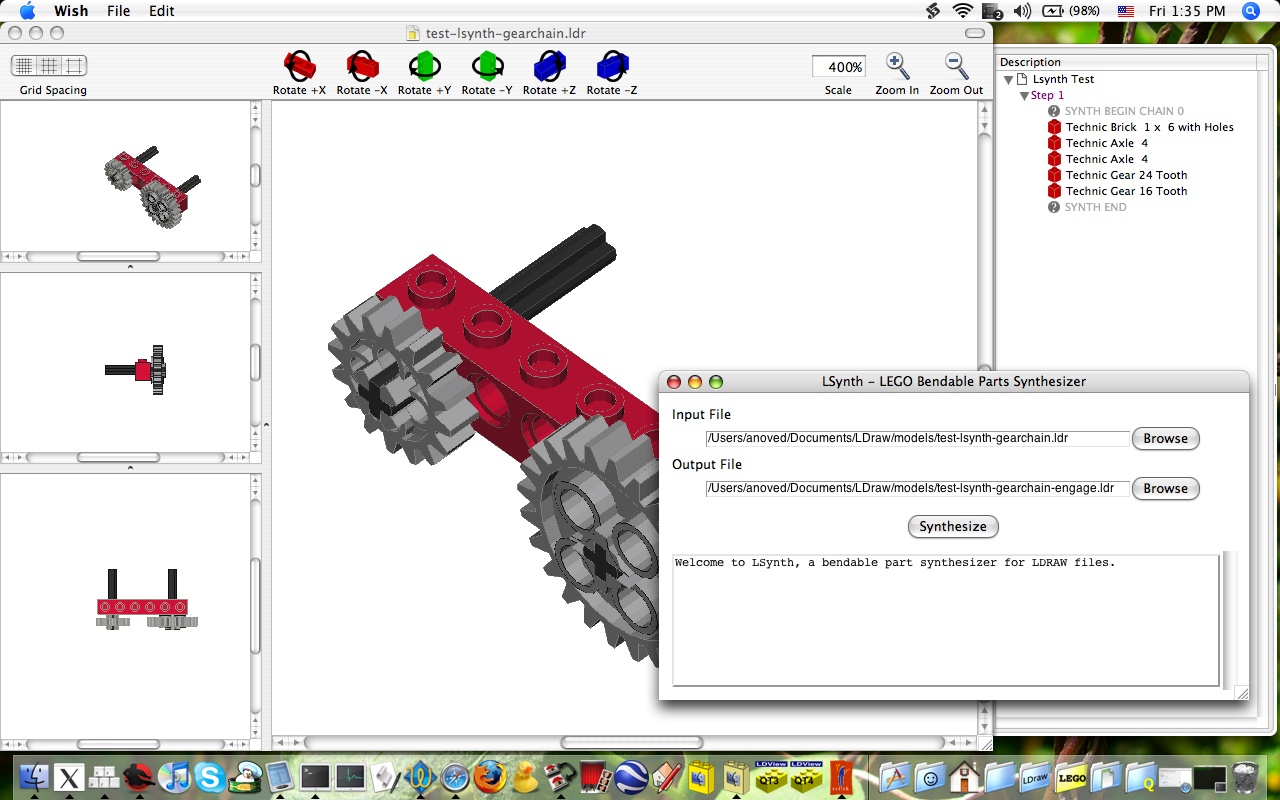Open the LDraw folder in the Dock
The image size is (1280, 800).
tap(1035, 777)
